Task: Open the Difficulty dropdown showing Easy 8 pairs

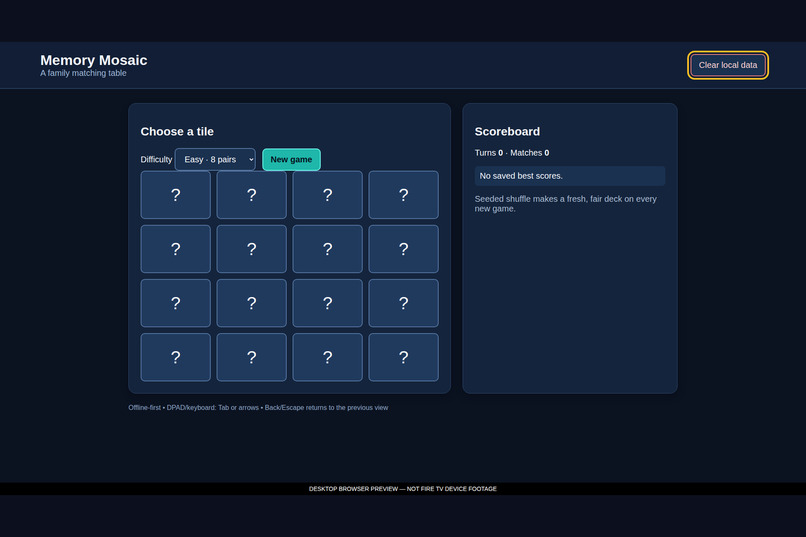Action: pyautogui.click(x=215, y=159)
